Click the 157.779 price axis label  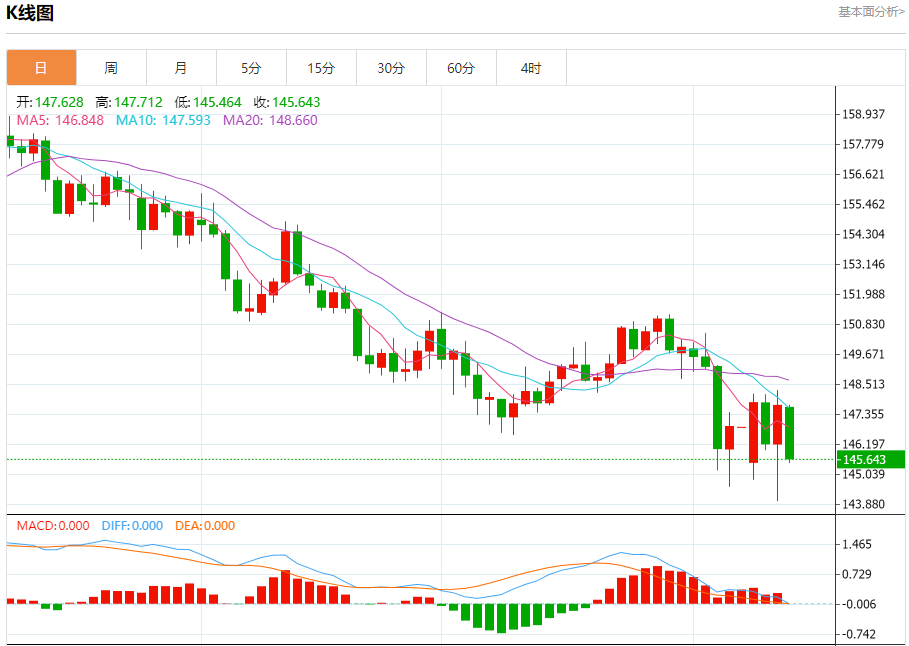(x=863, y=144)
